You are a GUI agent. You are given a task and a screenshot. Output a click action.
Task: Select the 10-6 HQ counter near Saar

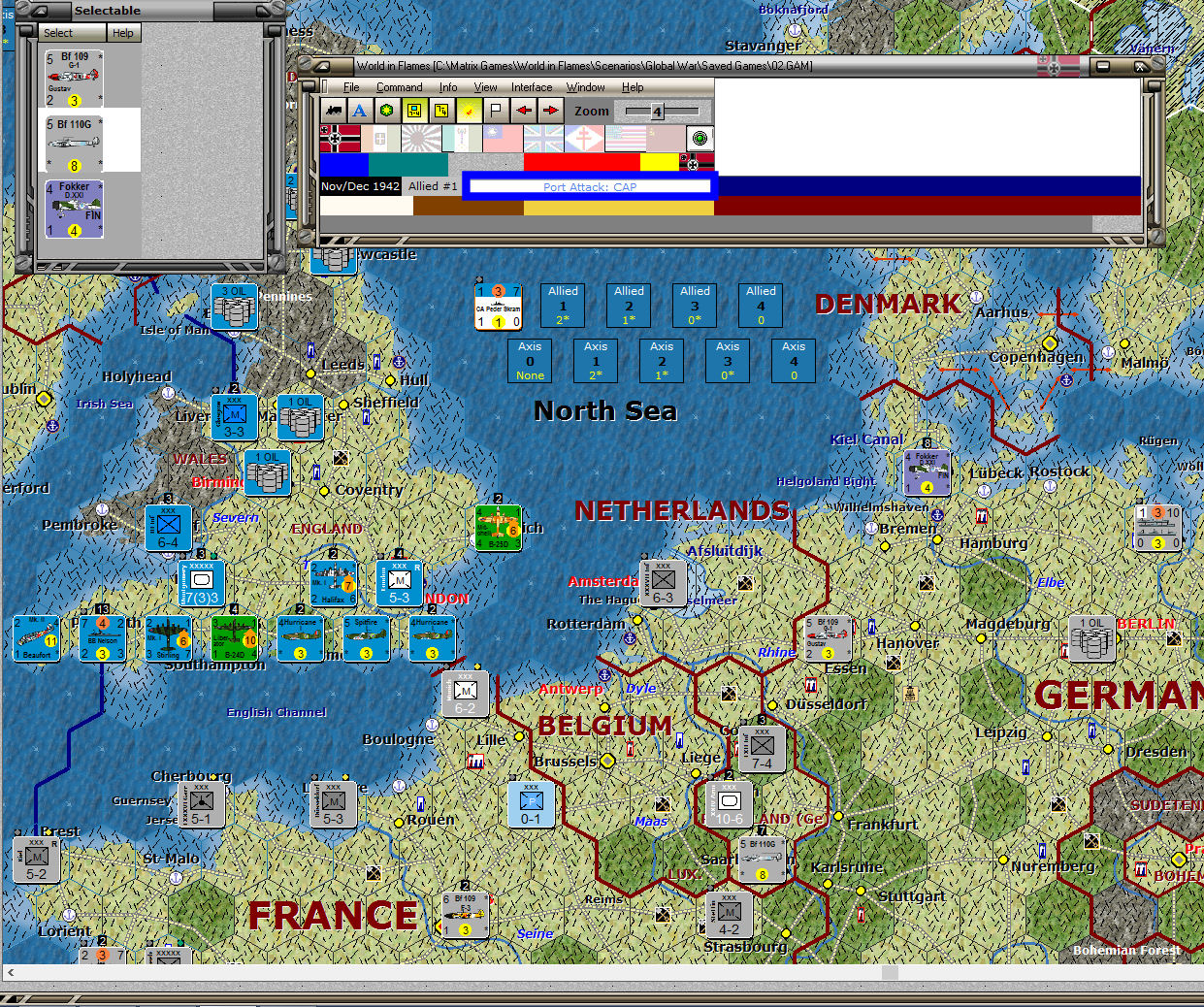(x=730, y=804)
